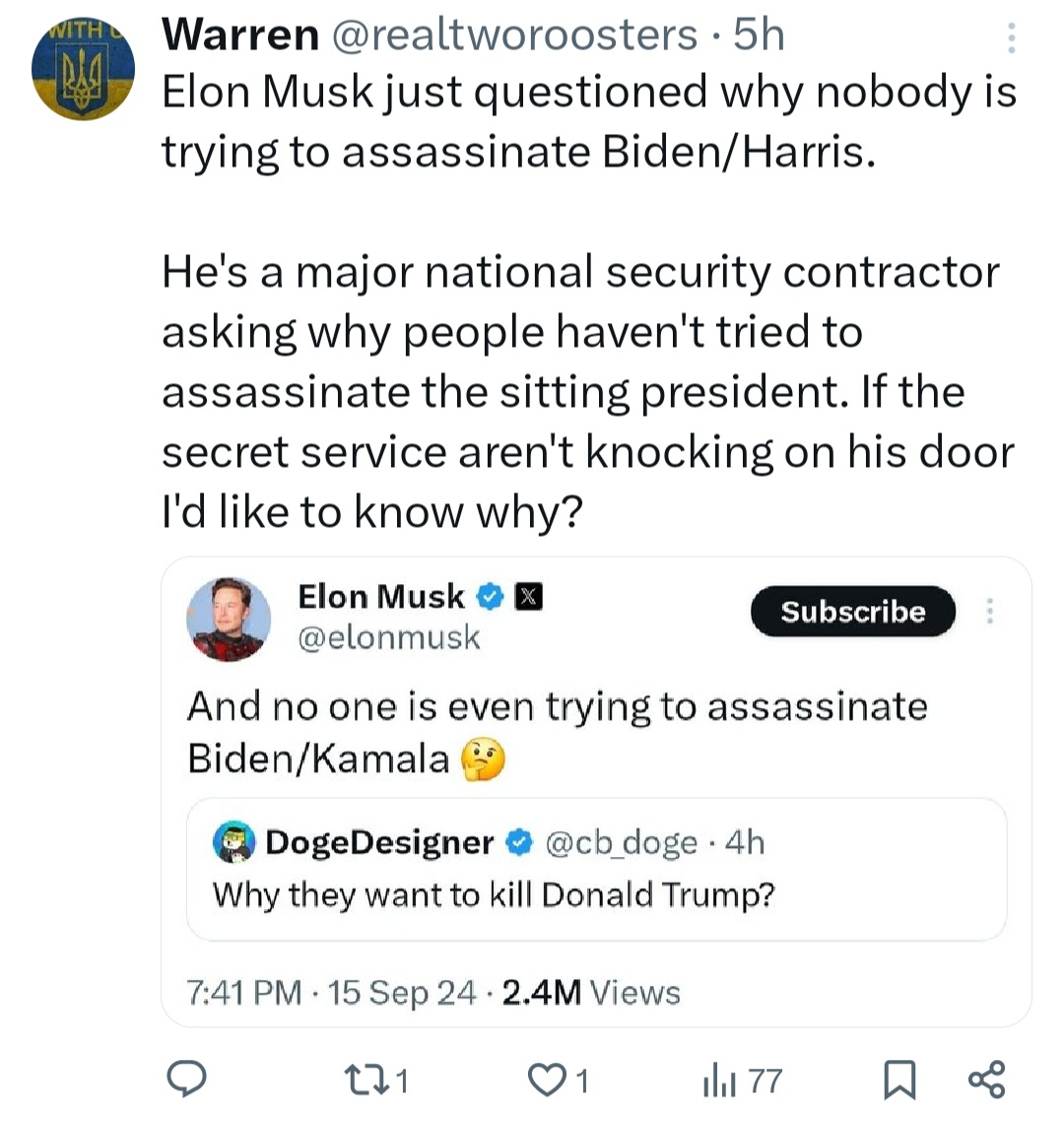Open the quoted DogeDesigner tweet text
Image resolution: width=1064 pixels, height=1122 pixels.
(x=494, y=894)
